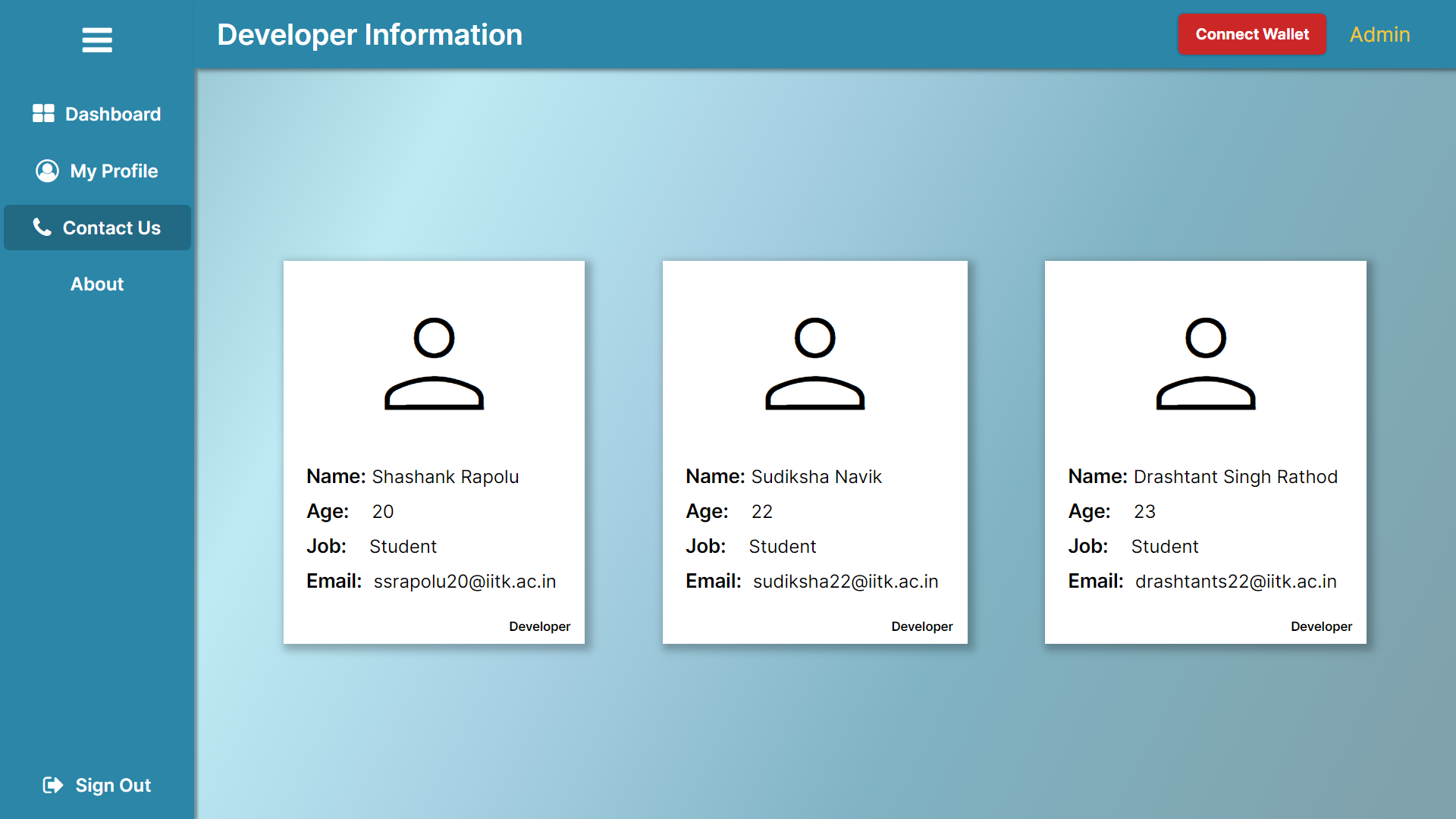Click Drashtant Singh Rathod's avatar icon

[x=1205, y=364]
